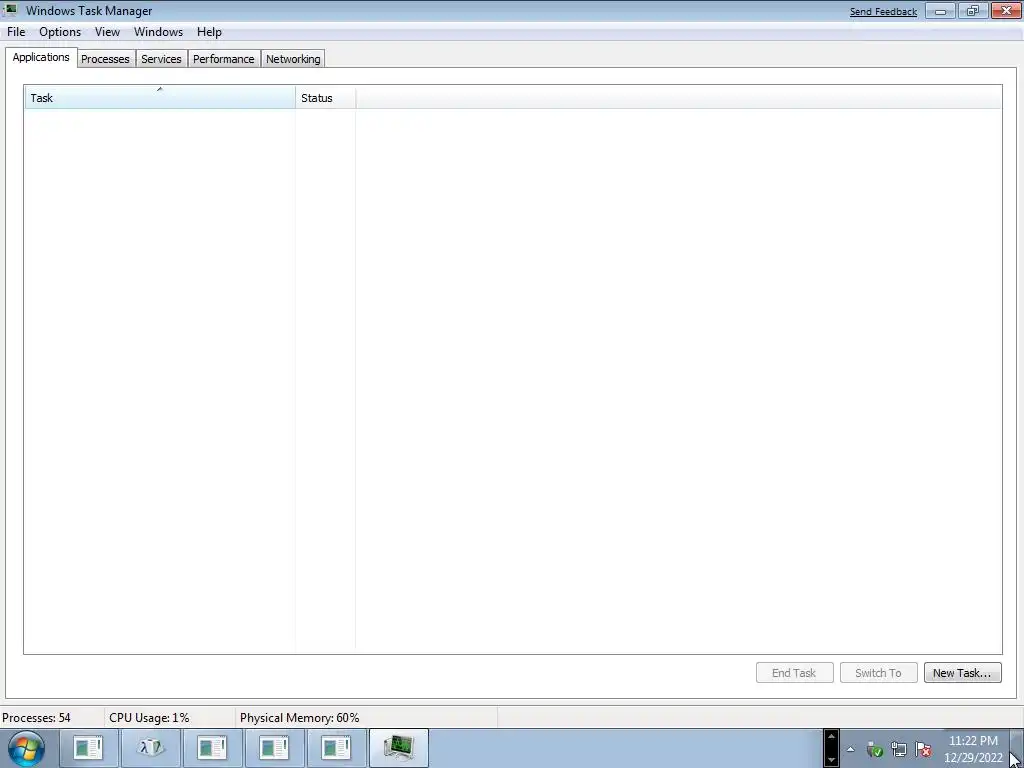Click the Safely Remove Hardware tray icon
This screenshot has width=1024, height=768.
[x=874, y=749]
